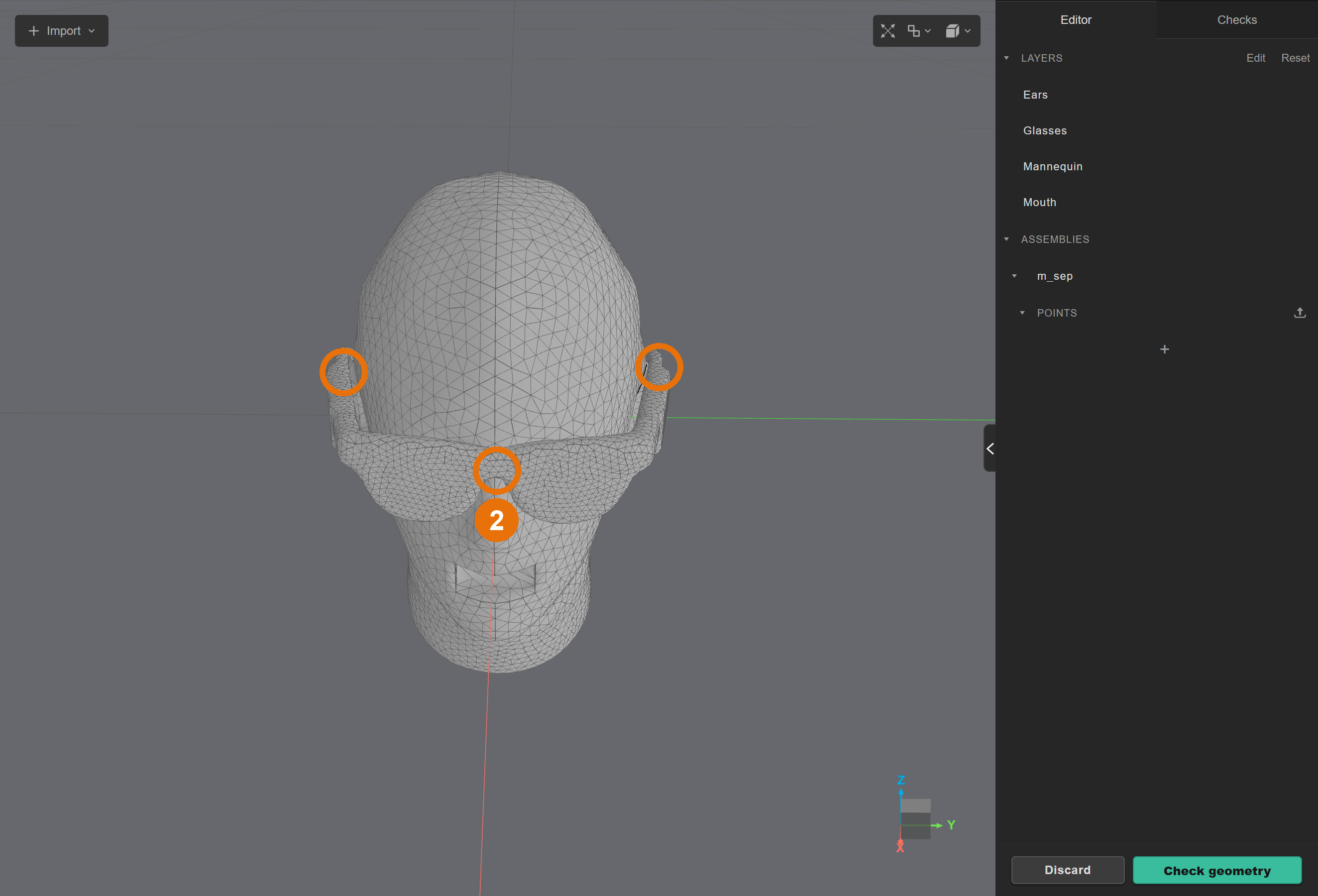The height and width of the screenshot is (896, 1318).
Task: Open the selection mode dropdown icon
Action: [919, 31]
